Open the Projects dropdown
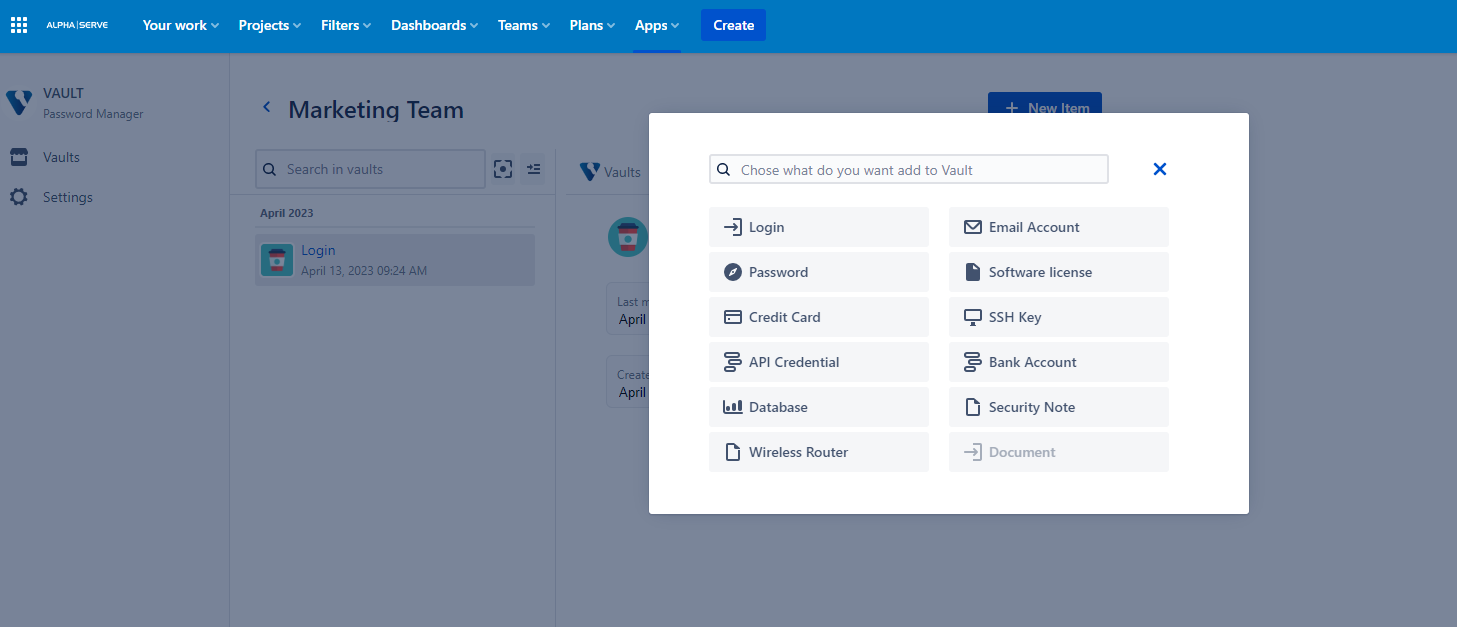1457x627 pixels. [x=268, y=26]
